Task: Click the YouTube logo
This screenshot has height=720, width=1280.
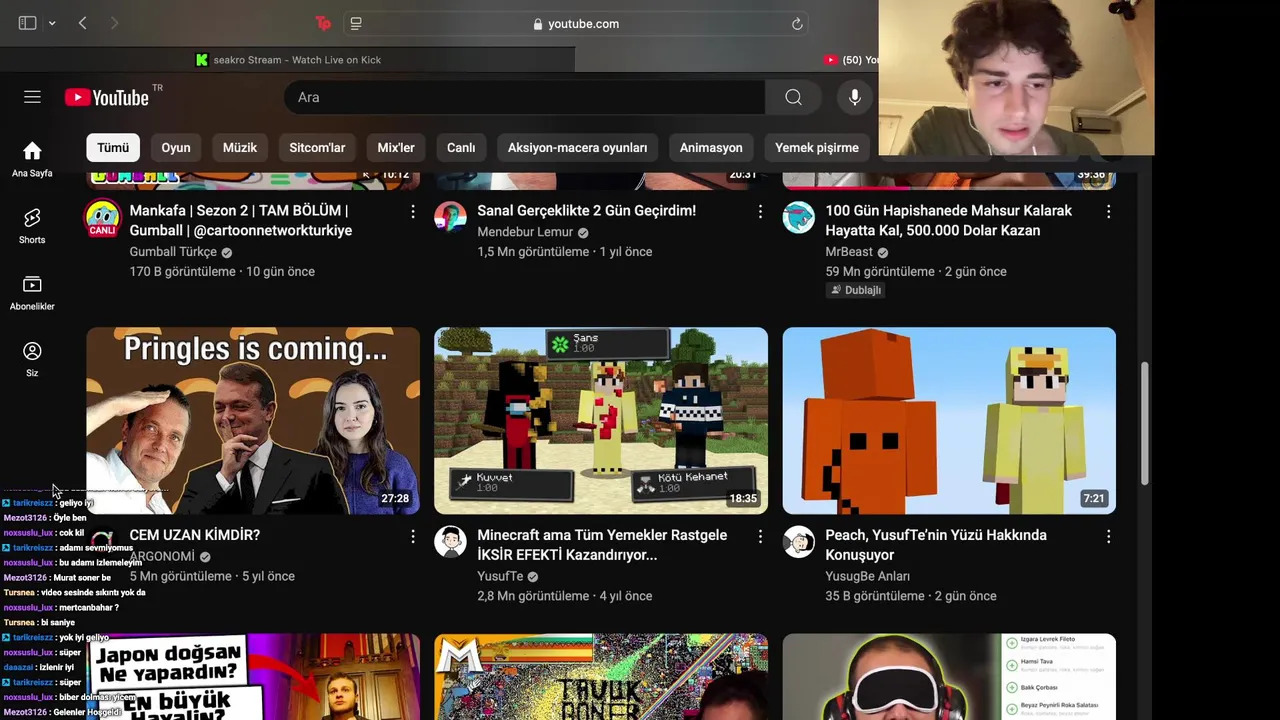Action: click(107, 97)
